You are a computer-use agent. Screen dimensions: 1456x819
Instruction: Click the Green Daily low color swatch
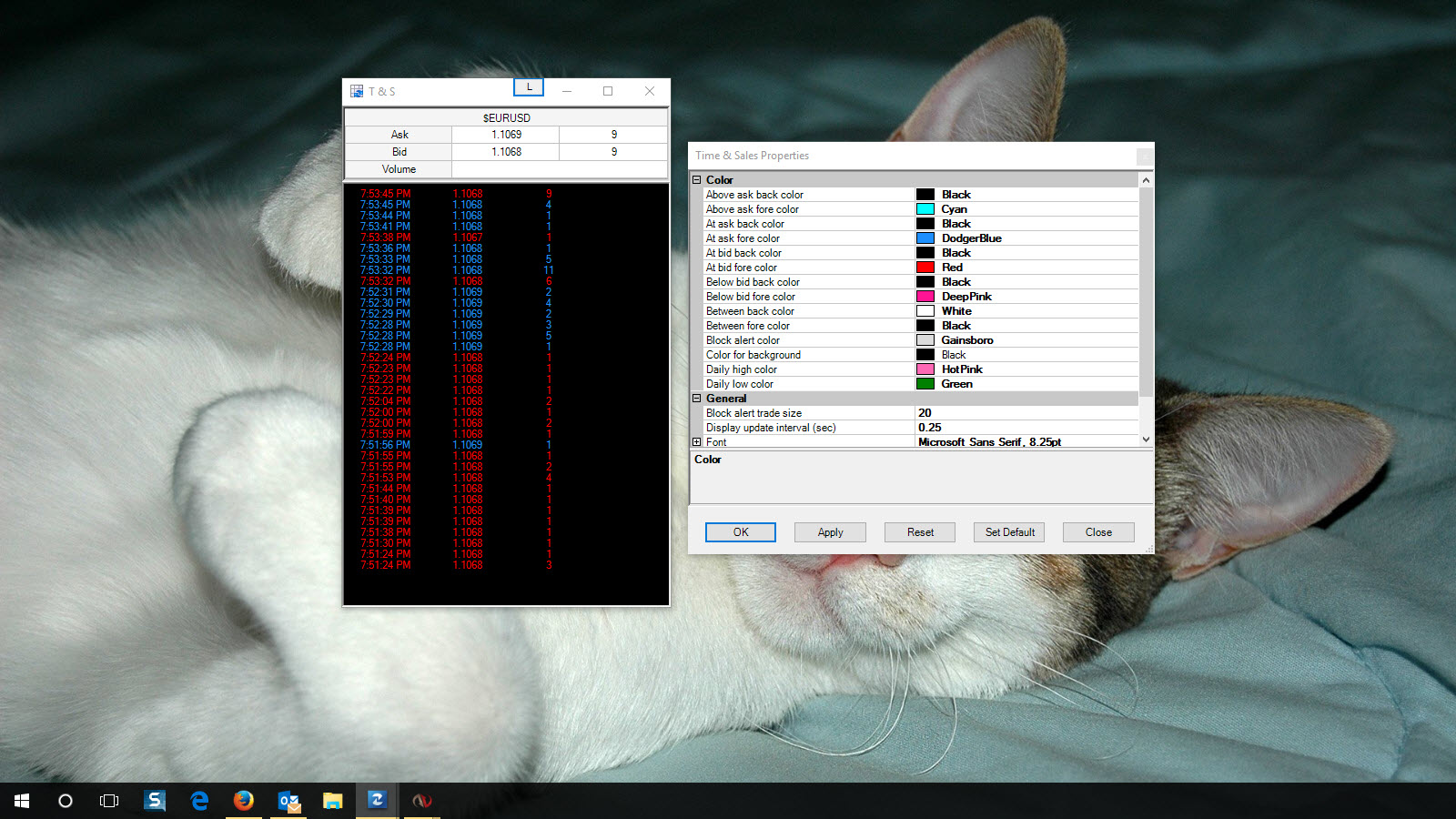(x=925, y=384)
